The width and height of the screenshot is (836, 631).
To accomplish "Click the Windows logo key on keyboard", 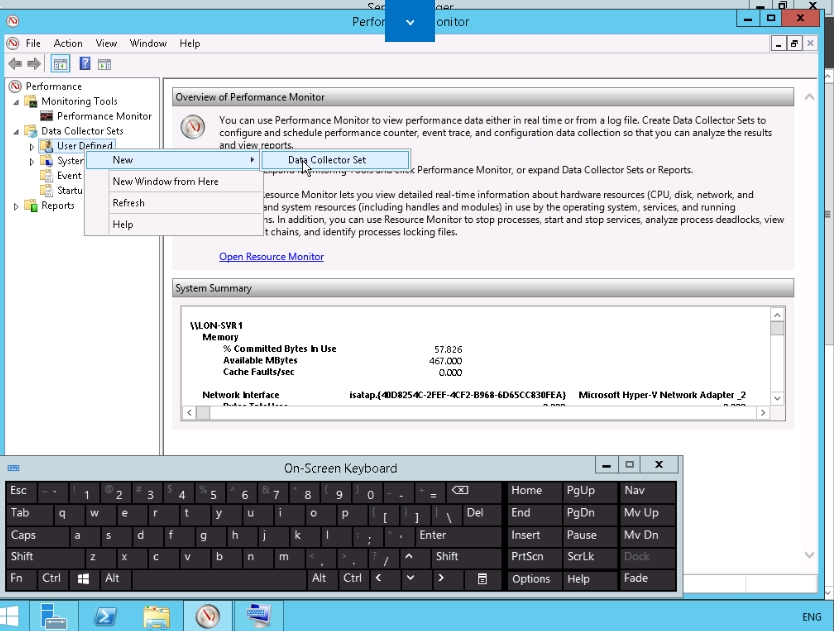I will tap(83, 579).
